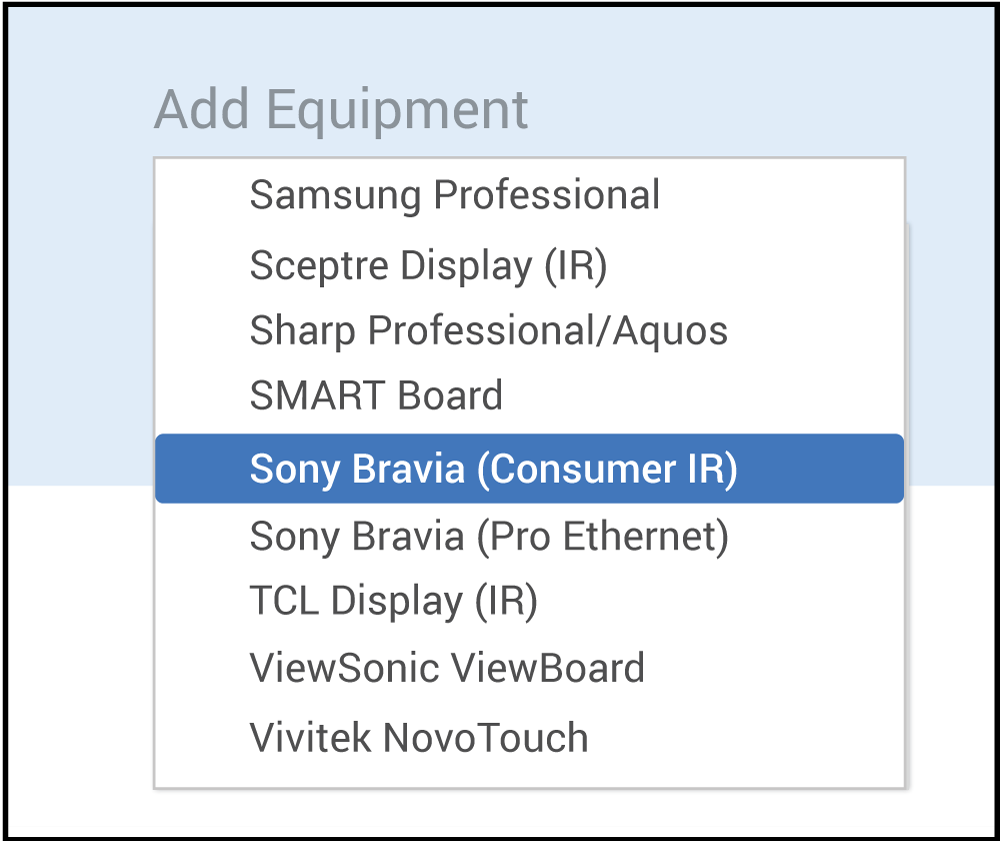Select the Sharp Aquos display option
This screenshot has width=1000, height=841.
coord(488,331)
